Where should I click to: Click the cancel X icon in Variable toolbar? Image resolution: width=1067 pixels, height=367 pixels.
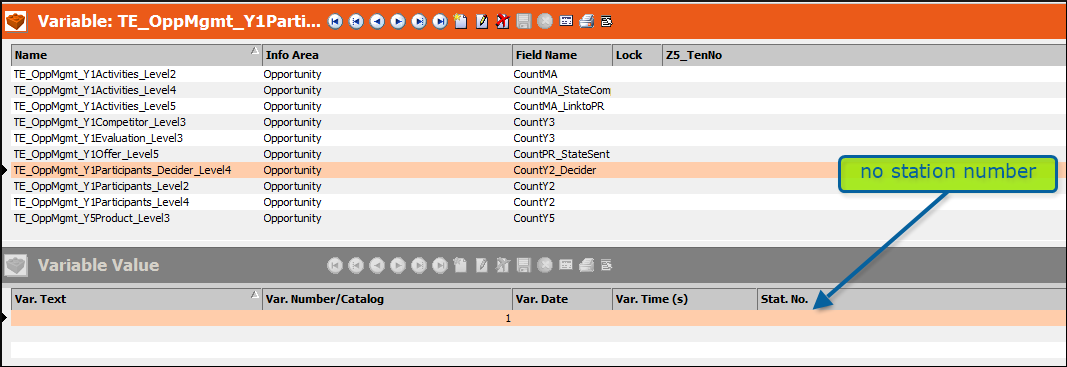(544, 22)
